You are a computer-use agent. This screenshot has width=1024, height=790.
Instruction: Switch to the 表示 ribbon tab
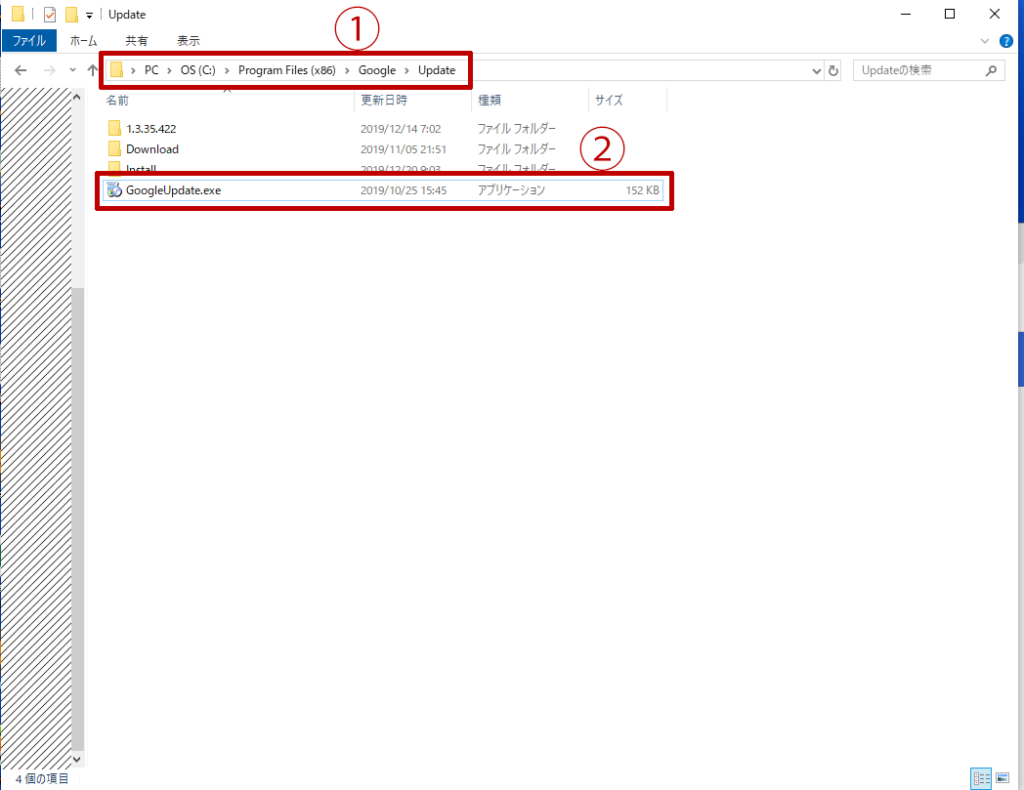coord(188,41)
